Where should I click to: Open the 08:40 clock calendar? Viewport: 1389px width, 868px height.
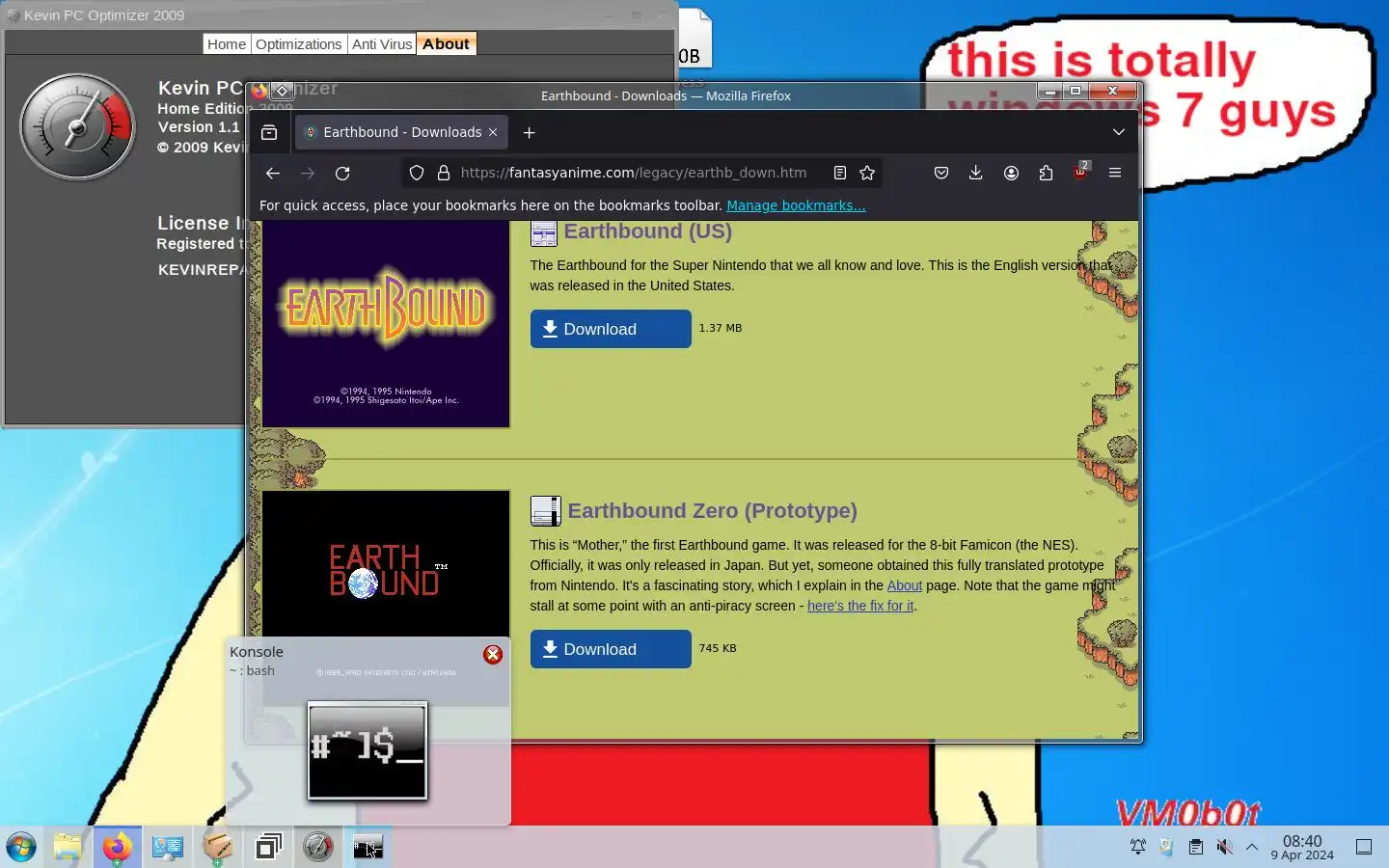(1302, 848)
